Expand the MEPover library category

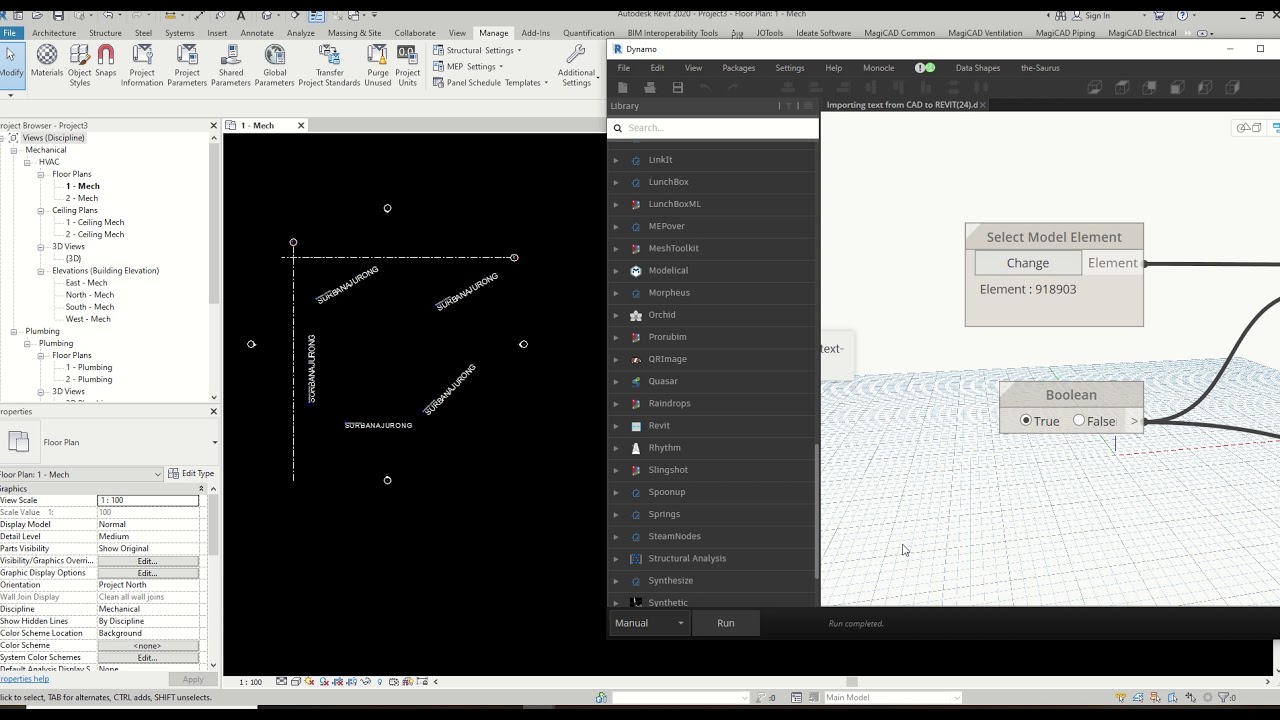pos(615,226)
